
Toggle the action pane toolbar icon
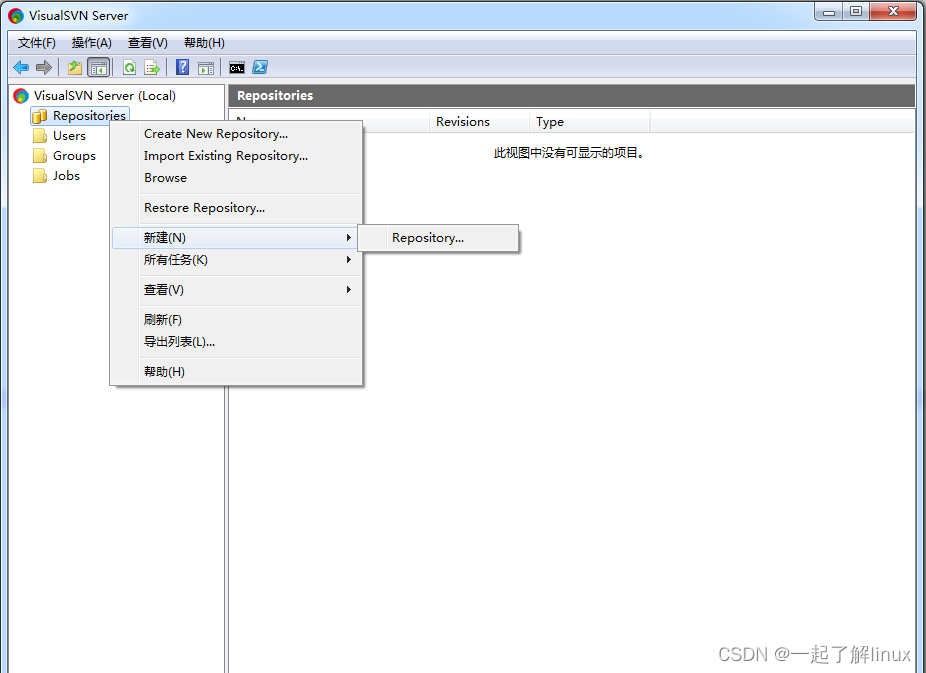206,67
